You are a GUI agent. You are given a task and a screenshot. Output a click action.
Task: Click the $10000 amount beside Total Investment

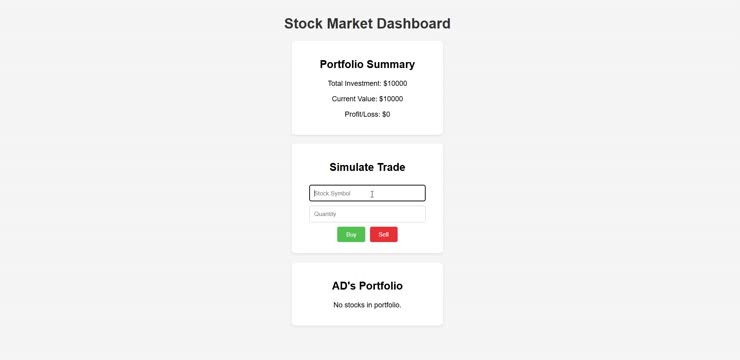point(395,84)
